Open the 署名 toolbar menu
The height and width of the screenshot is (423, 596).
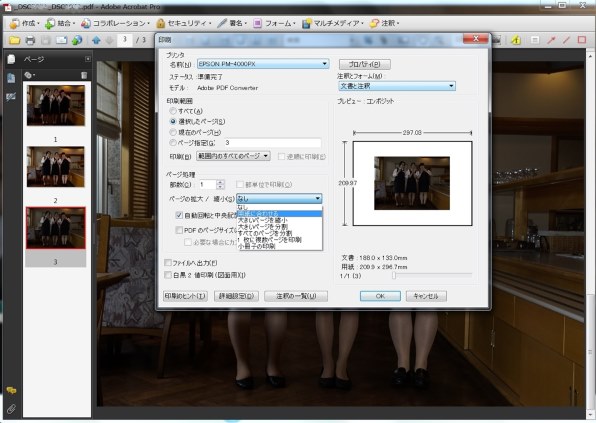click(232, 24)
